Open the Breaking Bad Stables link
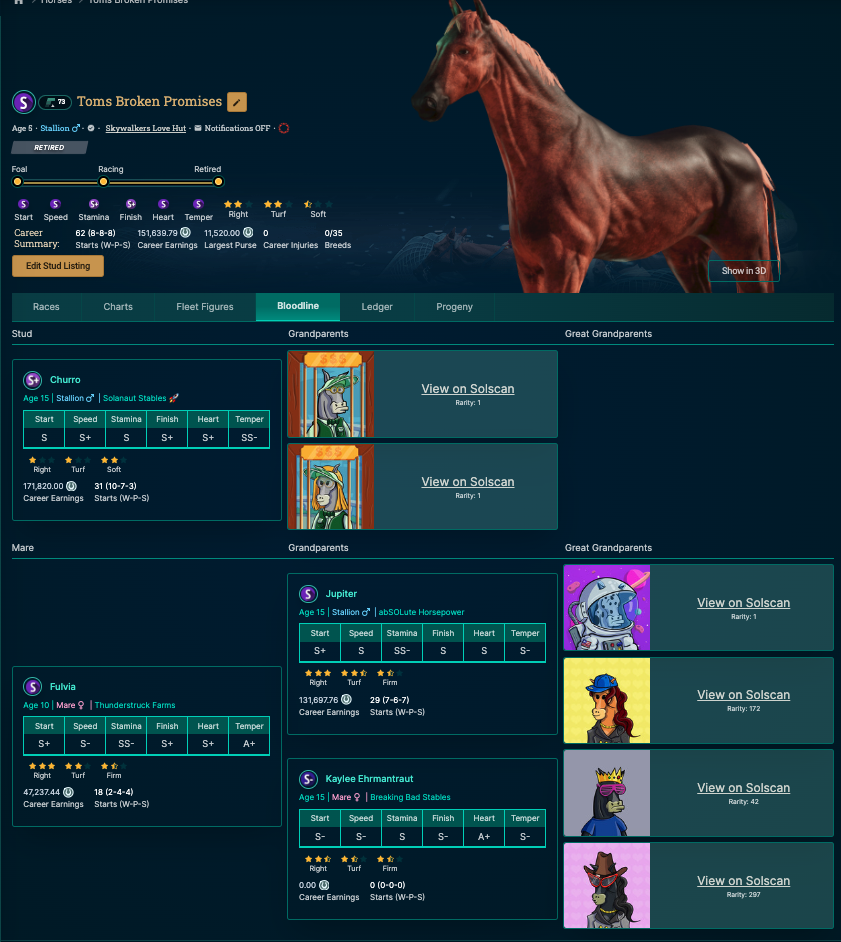 coord(410,797)
